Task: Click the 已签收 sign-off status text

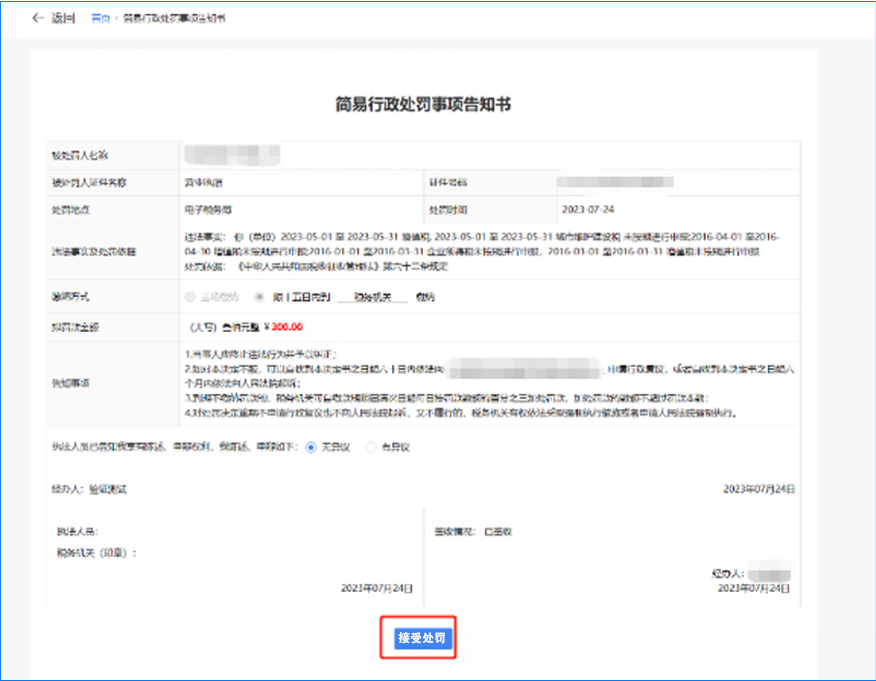Action: 498,532
